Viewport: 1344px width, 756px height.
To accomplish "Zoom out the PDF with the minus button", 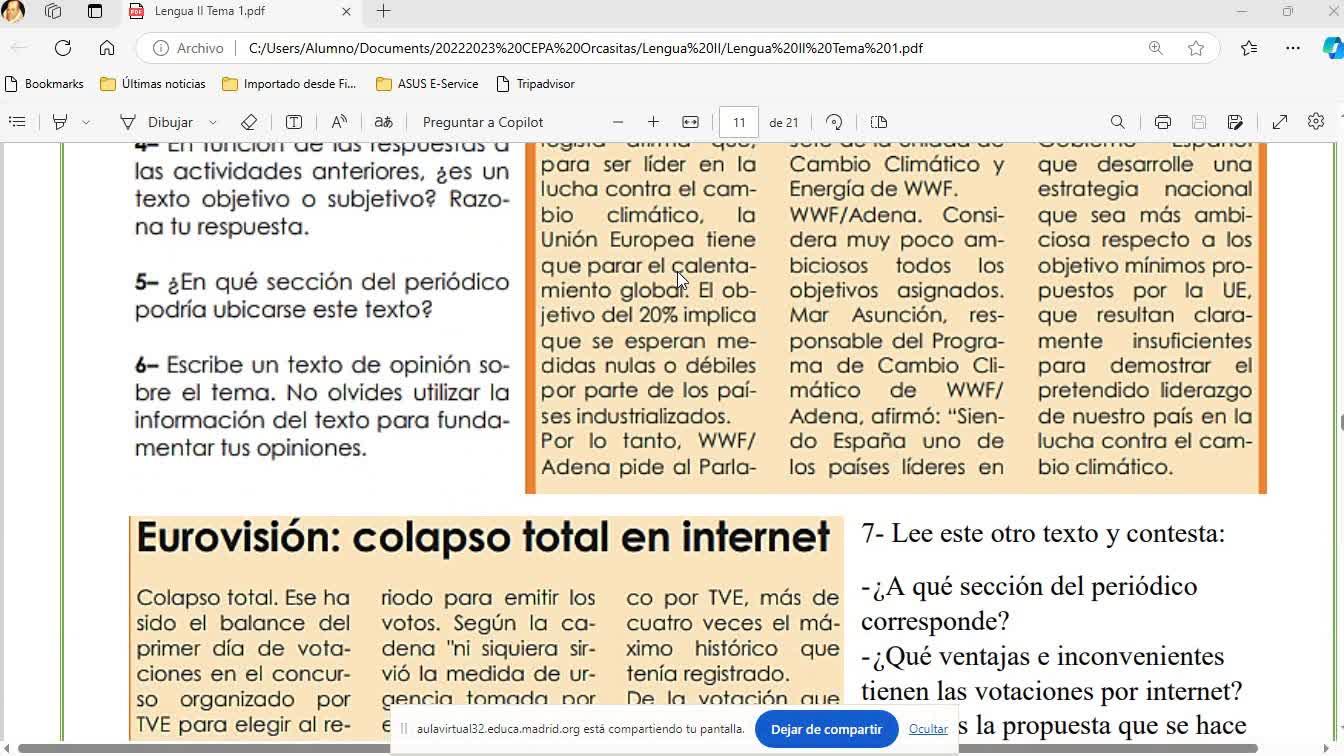I will coord(618,122).
